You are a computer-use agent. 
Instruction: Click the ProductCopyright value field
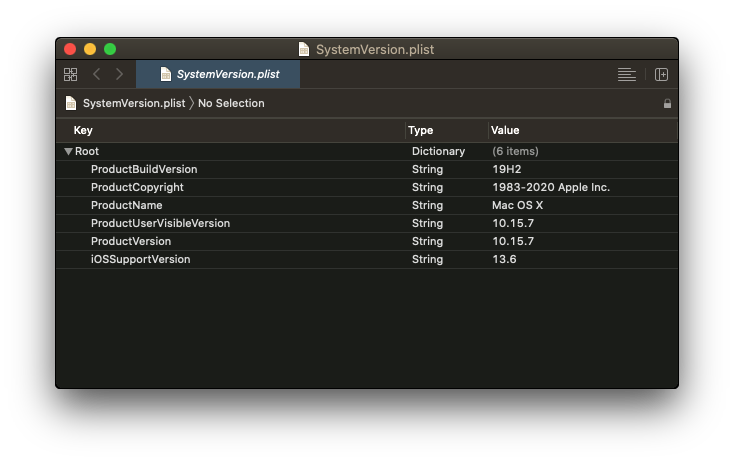point(551,187)
